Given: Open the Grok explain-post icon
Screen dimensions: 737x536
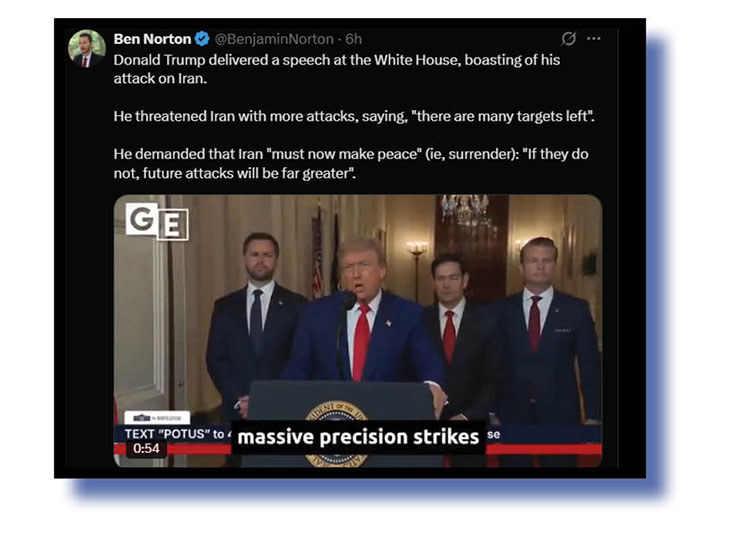Looking at the screenshot, I should coord(568,39).
